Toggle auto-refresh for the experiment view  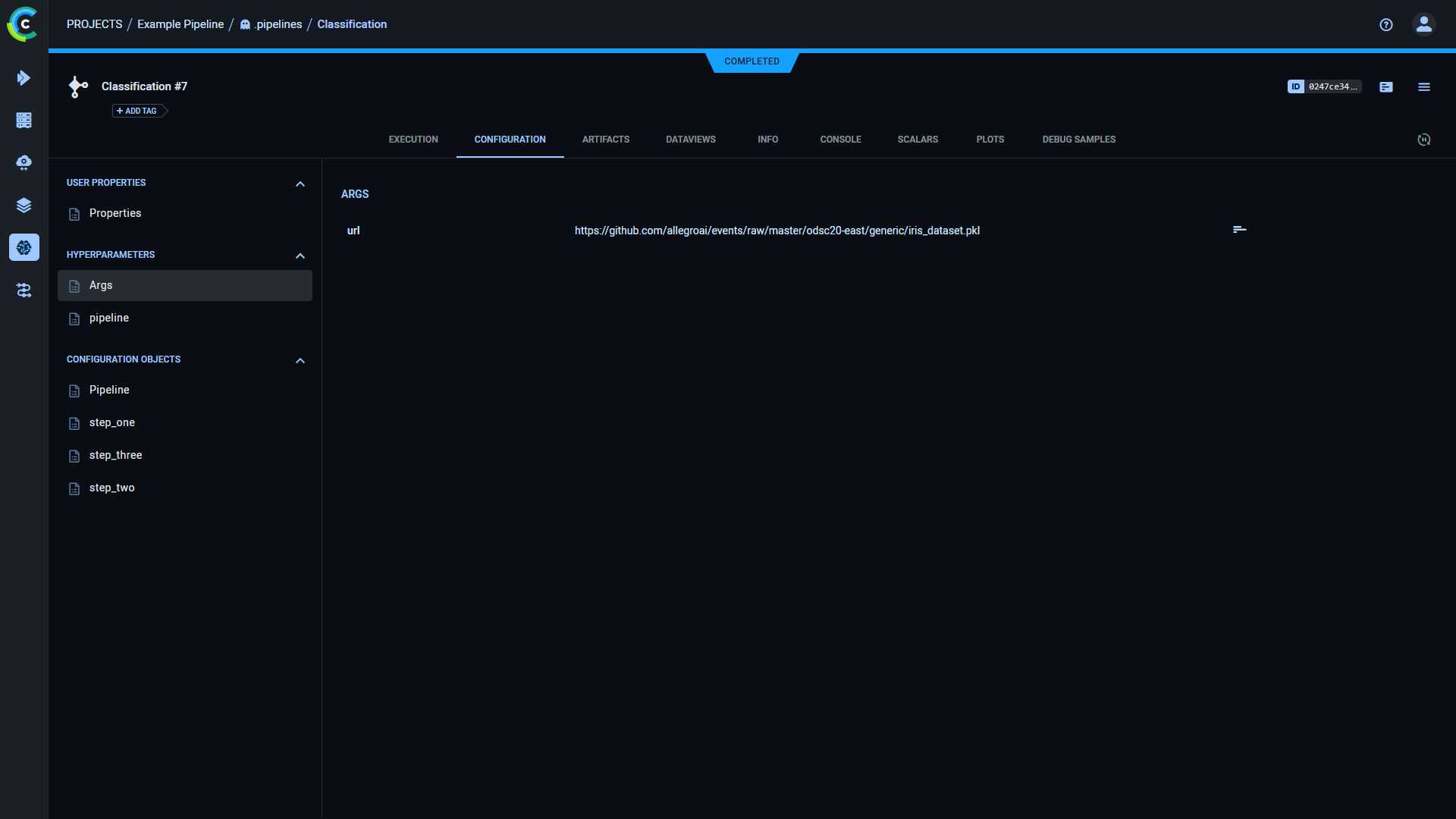(1423, 140)
